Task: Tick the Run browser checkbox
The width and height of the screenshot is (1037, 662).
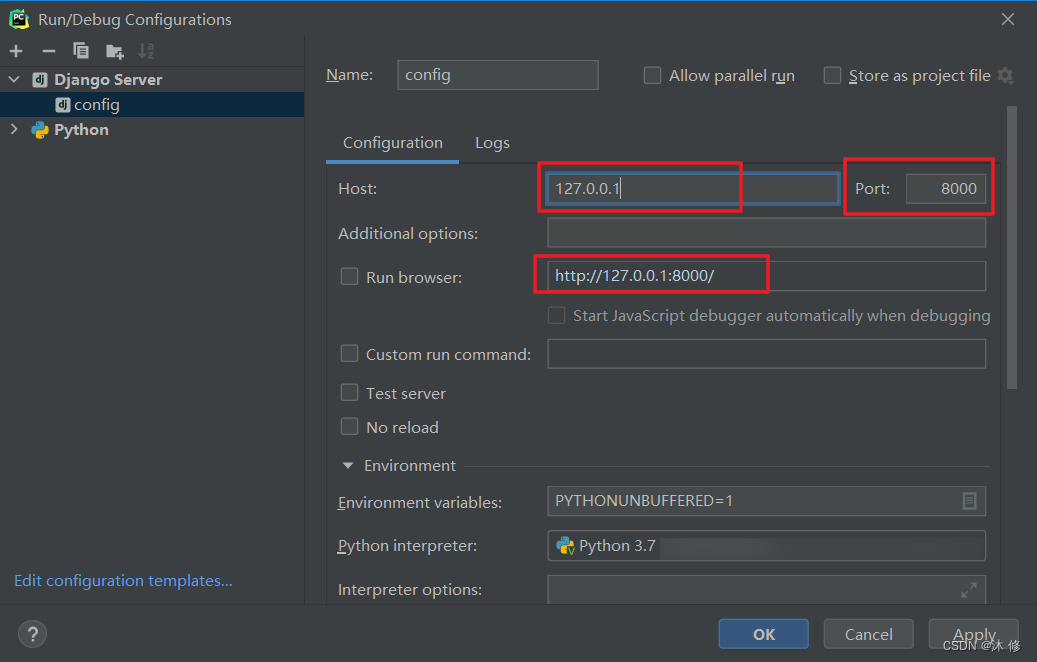Action: tap(349, 276)
